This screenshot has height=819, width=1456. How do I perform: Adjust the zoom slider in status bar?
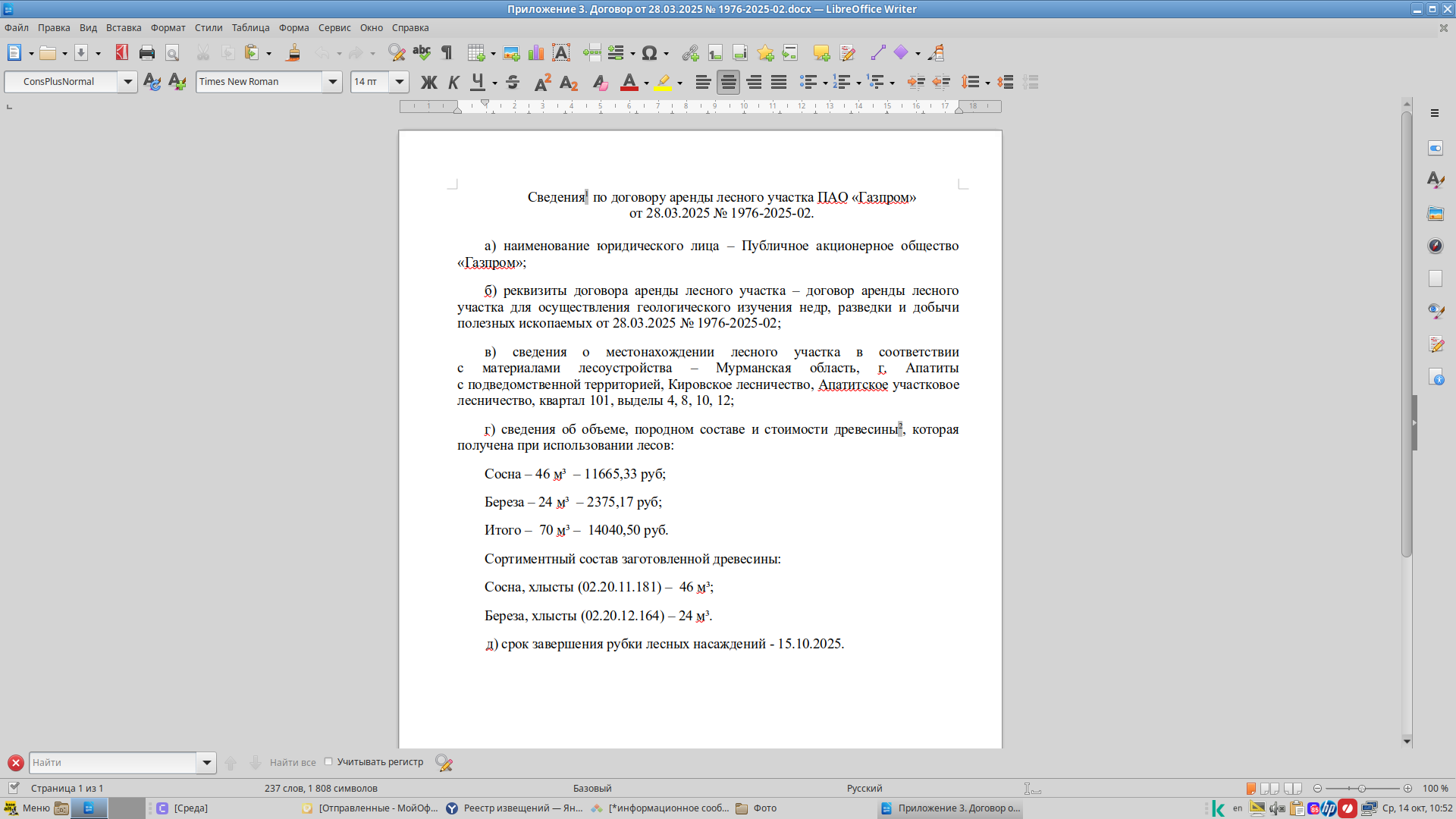pos(1362,789)
